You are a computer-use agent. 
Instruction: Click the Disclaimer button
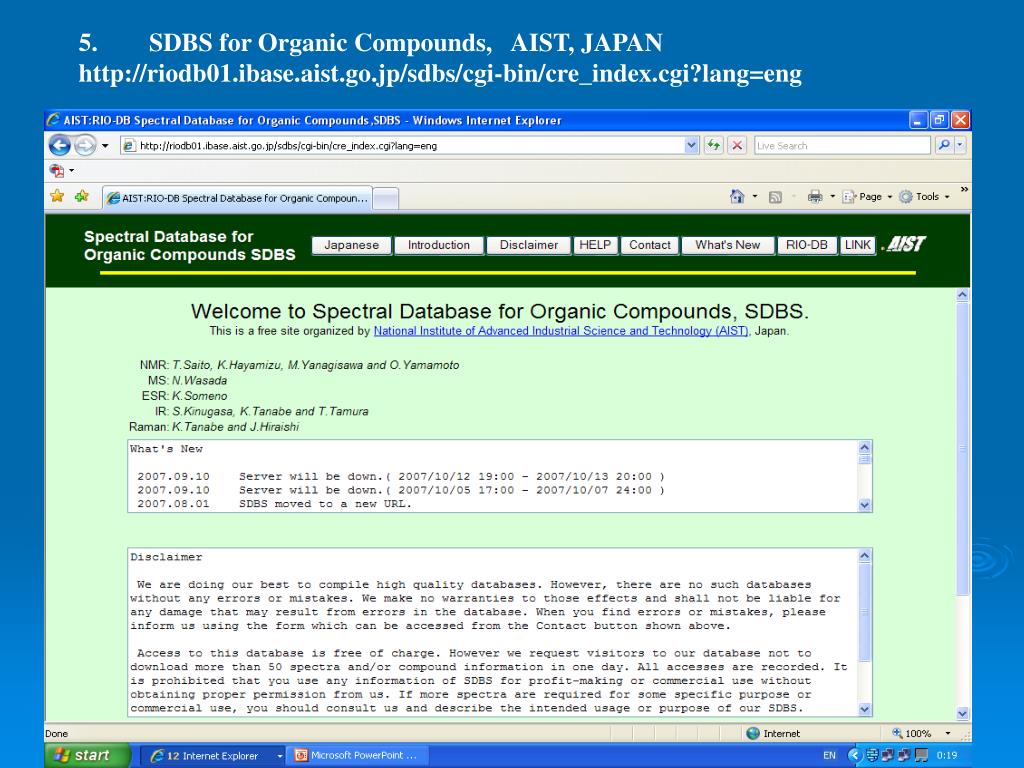[x=529, y=245]
